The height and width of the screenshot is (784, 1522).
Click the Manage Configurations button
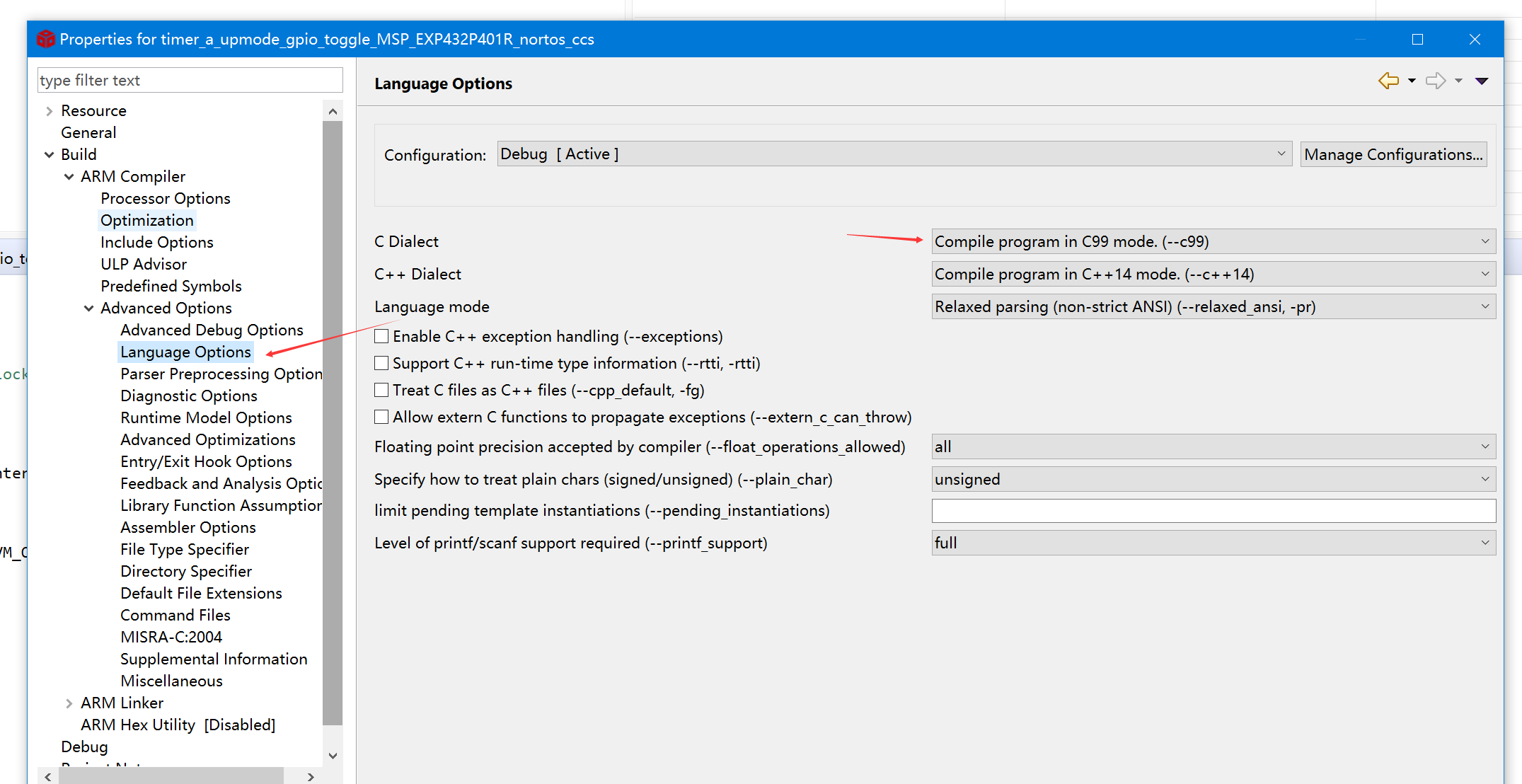(x=1393, y=154)
